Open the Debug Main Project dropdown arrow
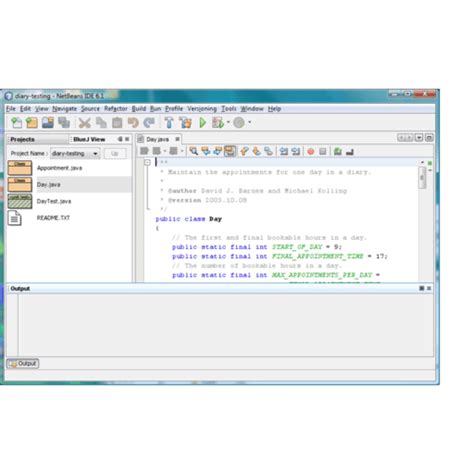The image size is (474, 474). click(228, 122)
